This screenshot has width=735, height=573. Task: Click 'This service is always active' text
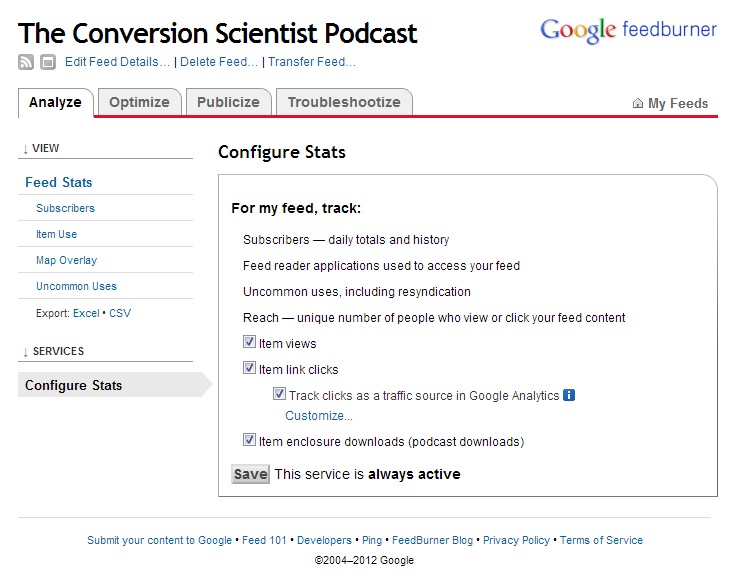click(368, 474)
